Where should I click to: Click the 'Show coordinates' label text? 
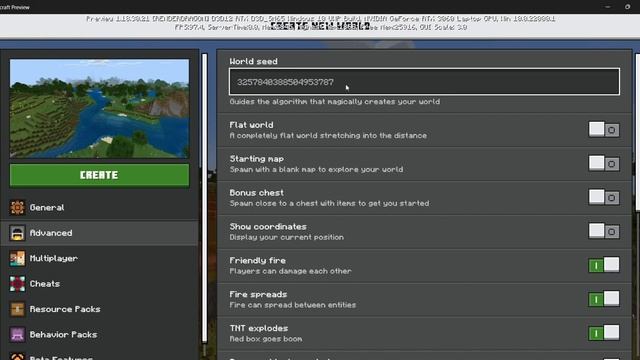[x=268, y=227]
